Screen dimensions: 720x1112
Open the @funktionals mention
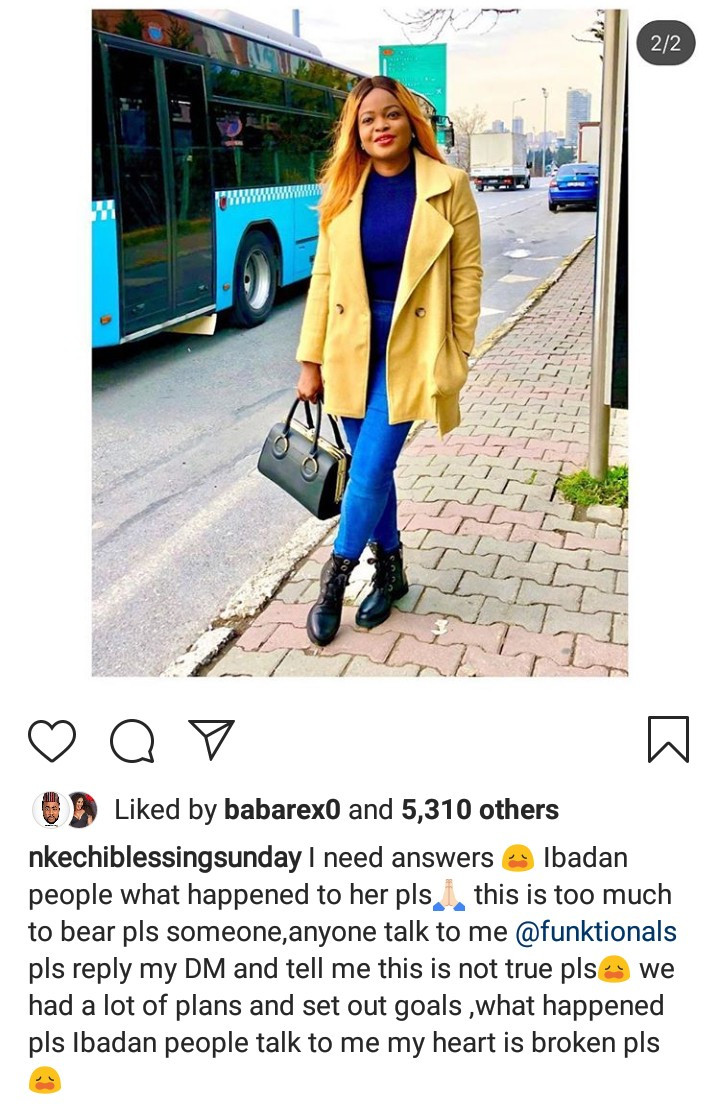click(x=596, y=931)
